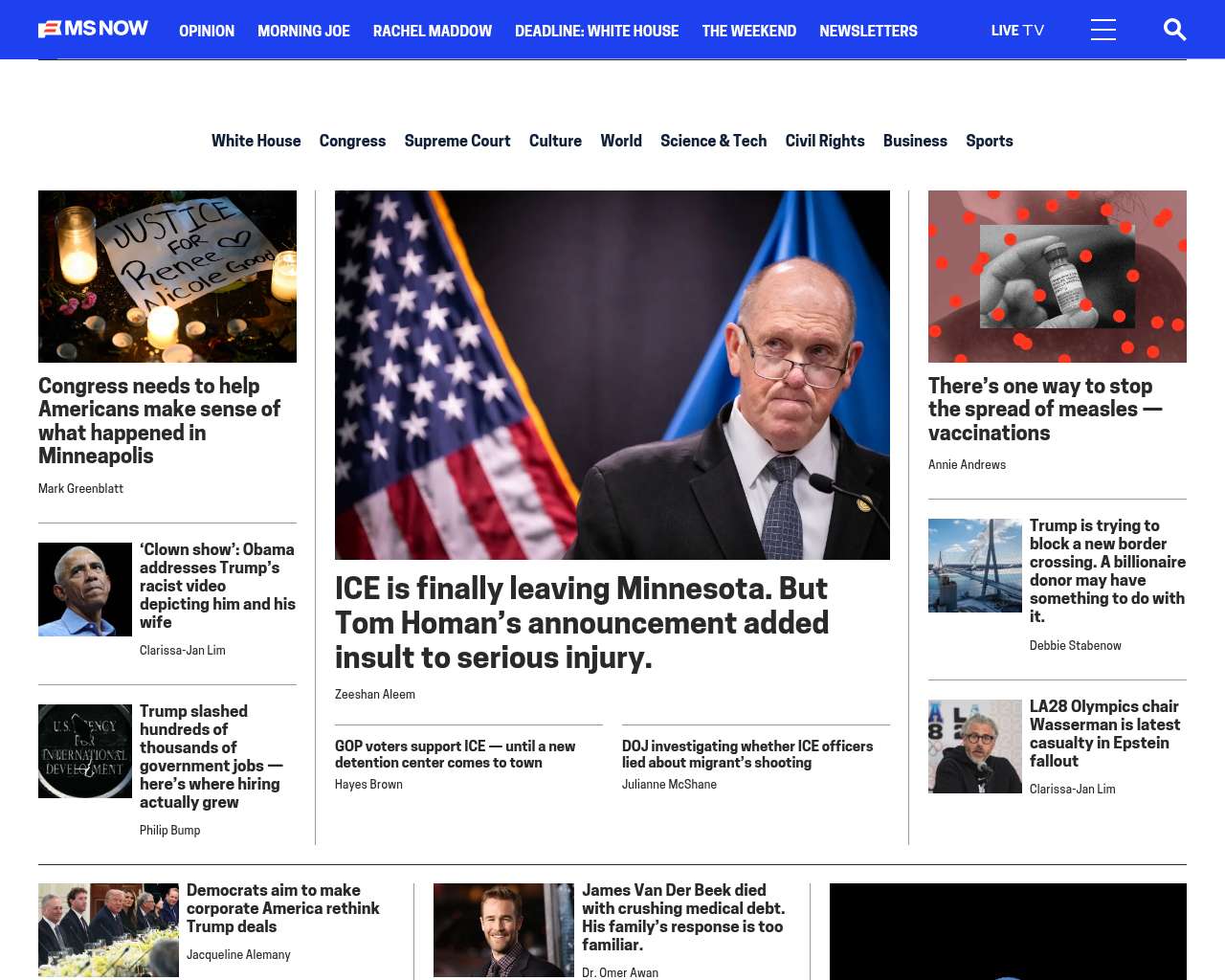Open the hamburger menu icon
Screen dimensions: 1225x980
[1103, 30]
